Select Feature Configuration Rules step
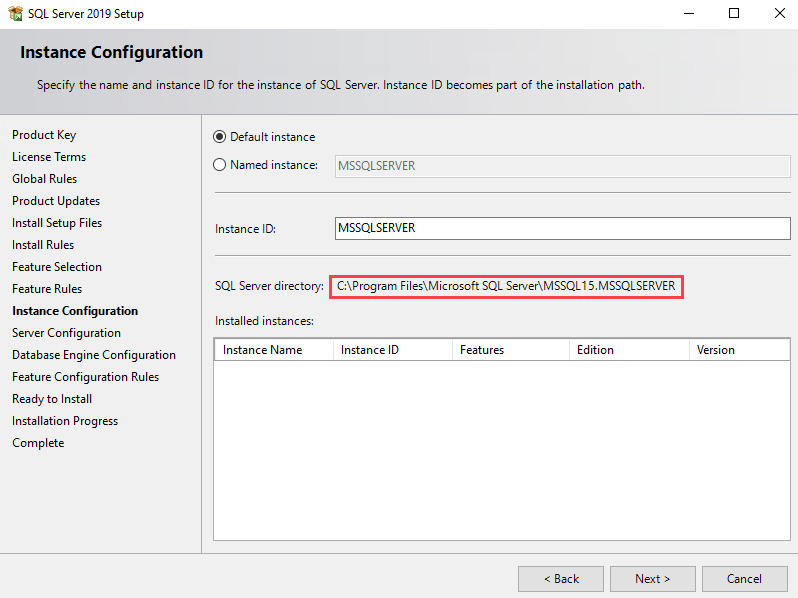This screenshot has width=798, height=598. pyautogui.click(x=86, y=377)
